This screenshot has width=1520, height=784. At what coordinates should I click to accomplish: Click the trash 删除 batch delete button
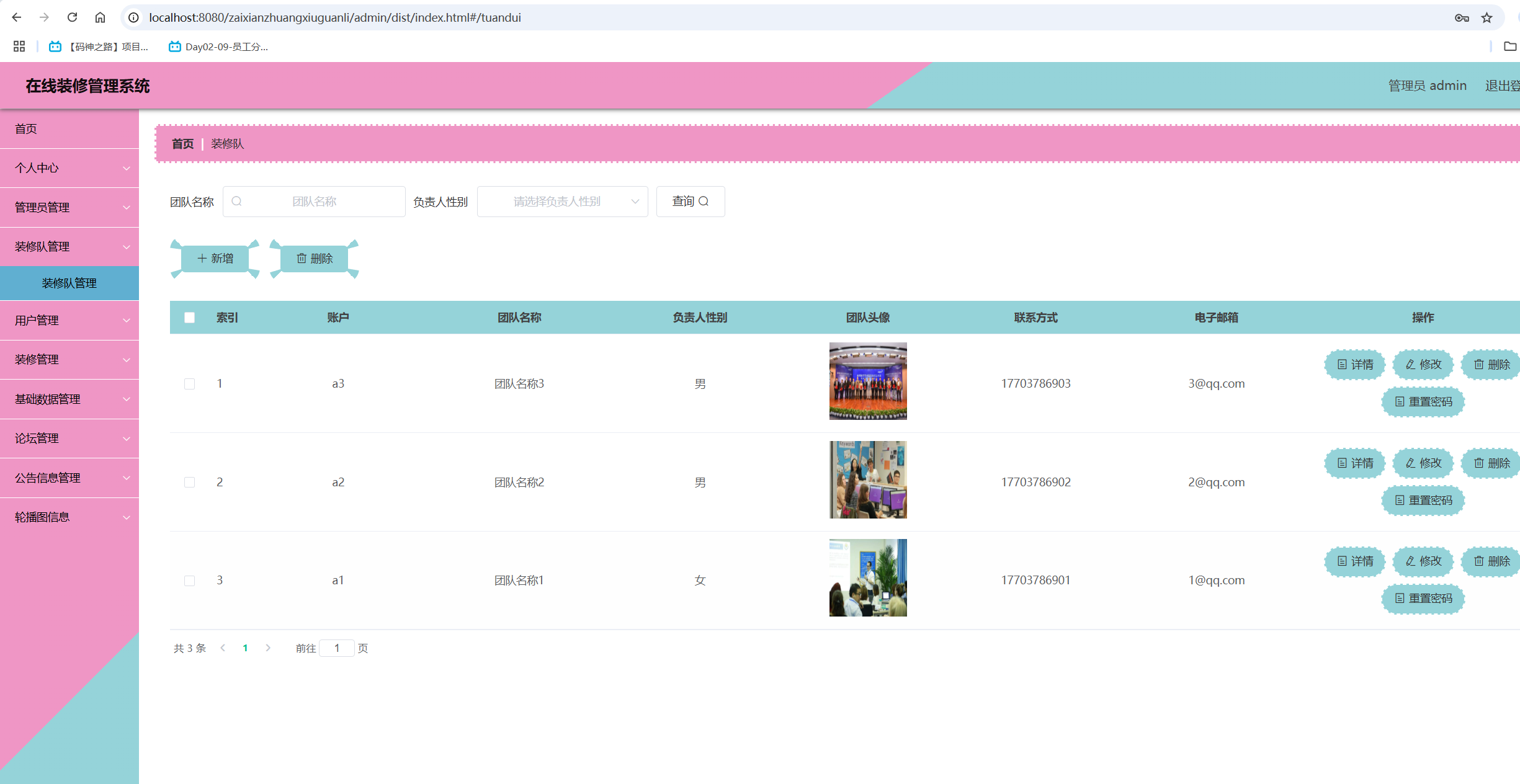[315, 259]
